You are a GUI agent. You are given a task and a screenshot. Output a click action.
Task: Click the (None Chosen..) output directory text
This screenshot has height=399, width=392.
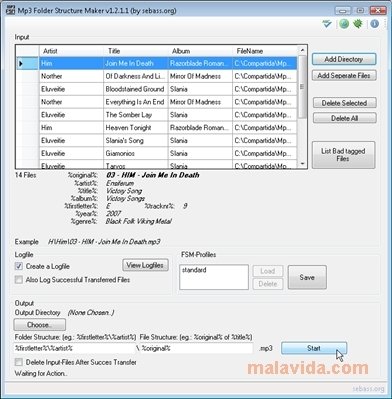pos(91,313)
